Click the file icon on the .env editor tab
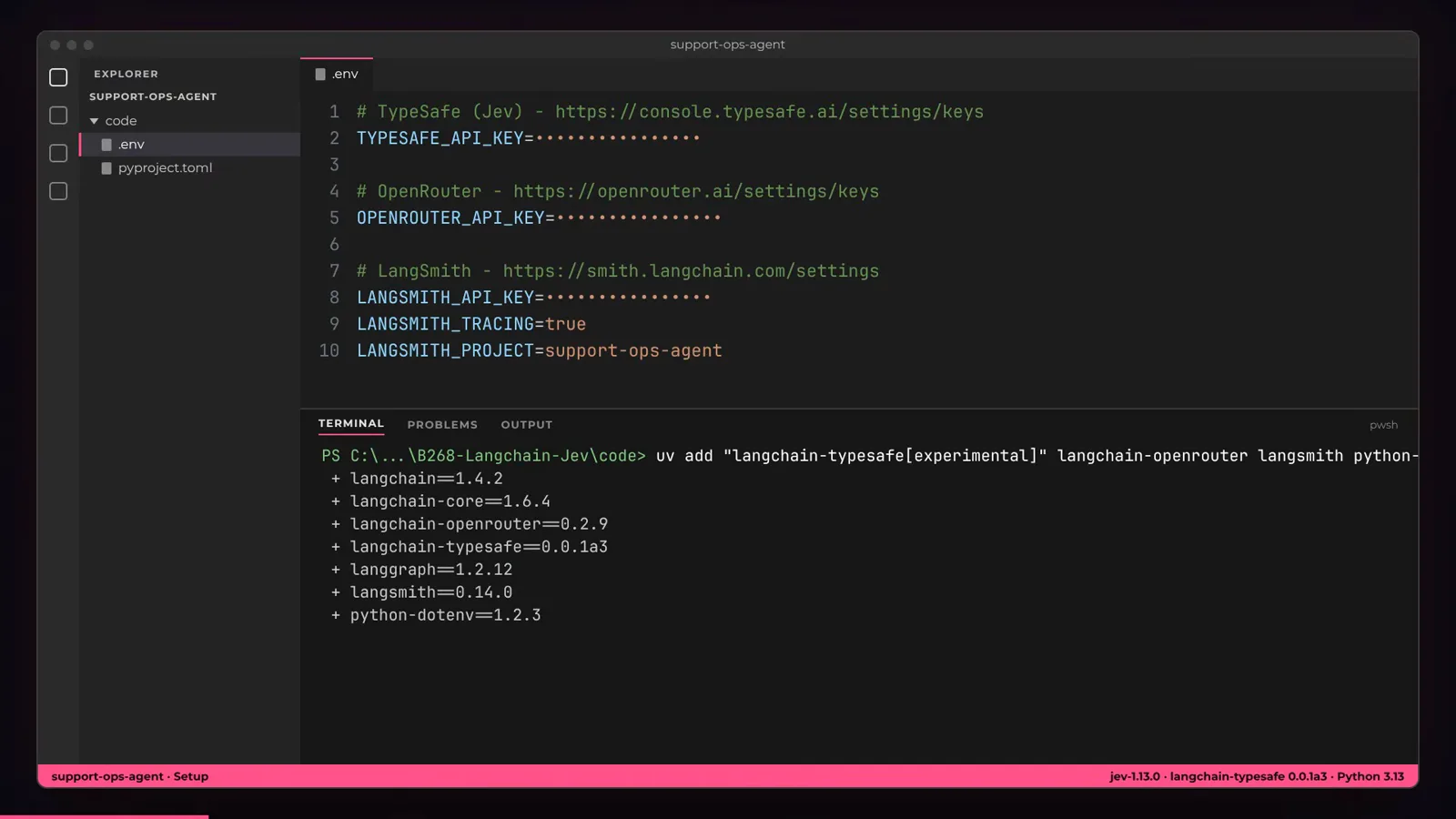Screen dimensions: 1456x819 [320, 75]
